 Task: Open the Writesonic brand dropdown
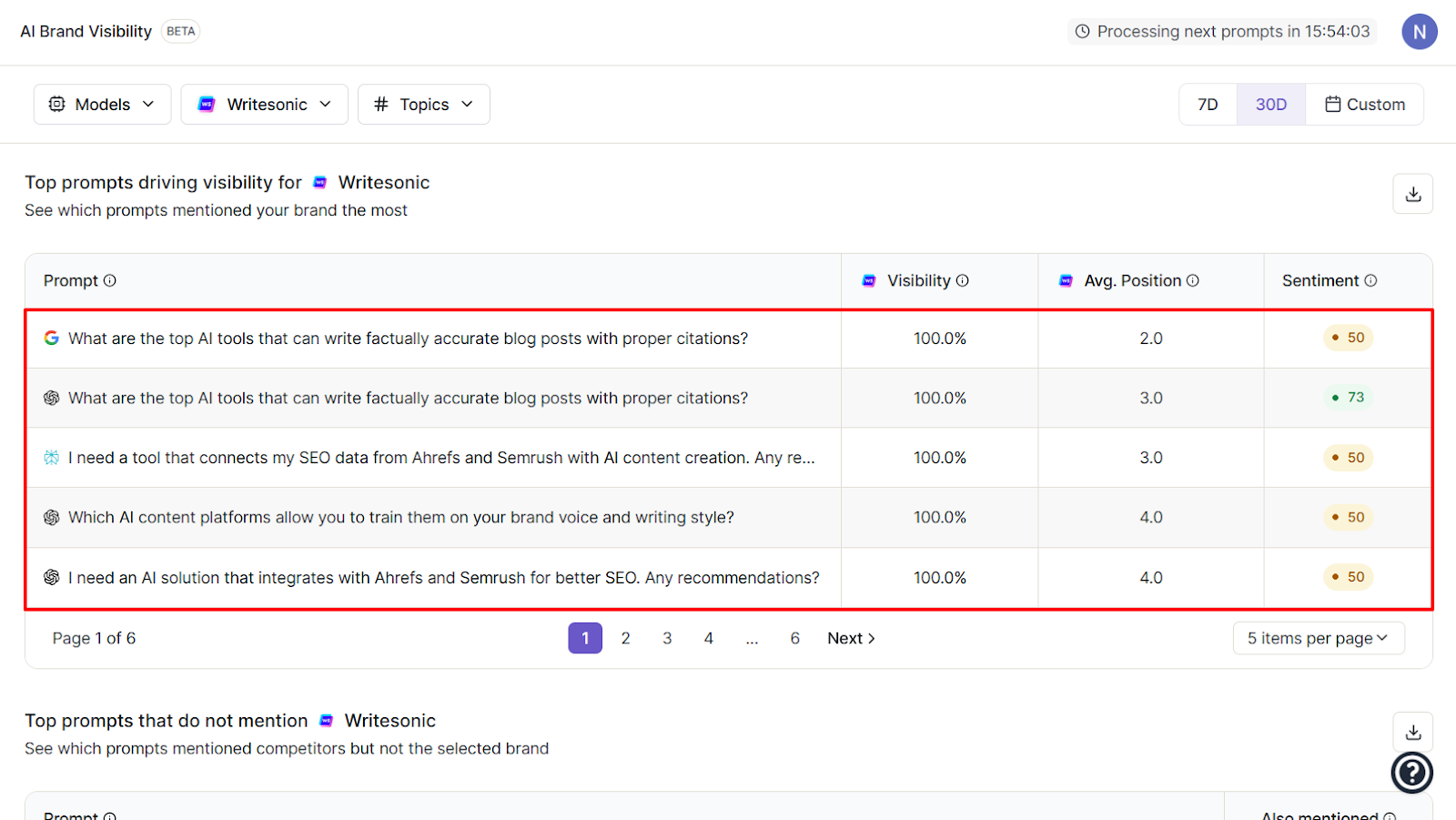(x=264, y=105)
